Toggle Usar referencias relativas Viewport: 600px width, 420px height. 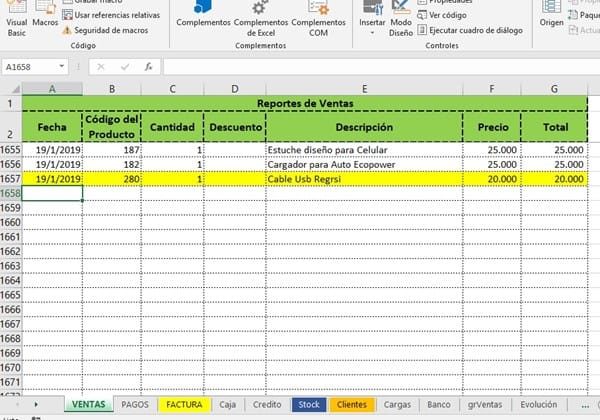click(111, 15)
